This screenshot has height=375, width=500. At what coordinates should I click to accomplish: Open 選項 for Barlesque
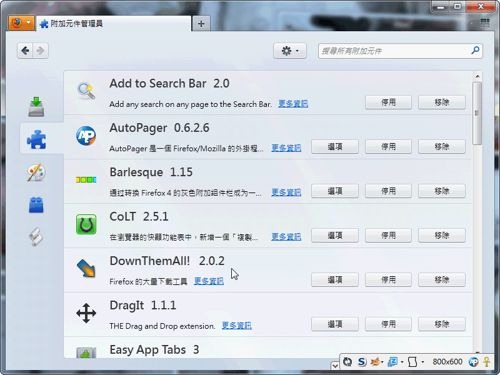click(335, 191)
